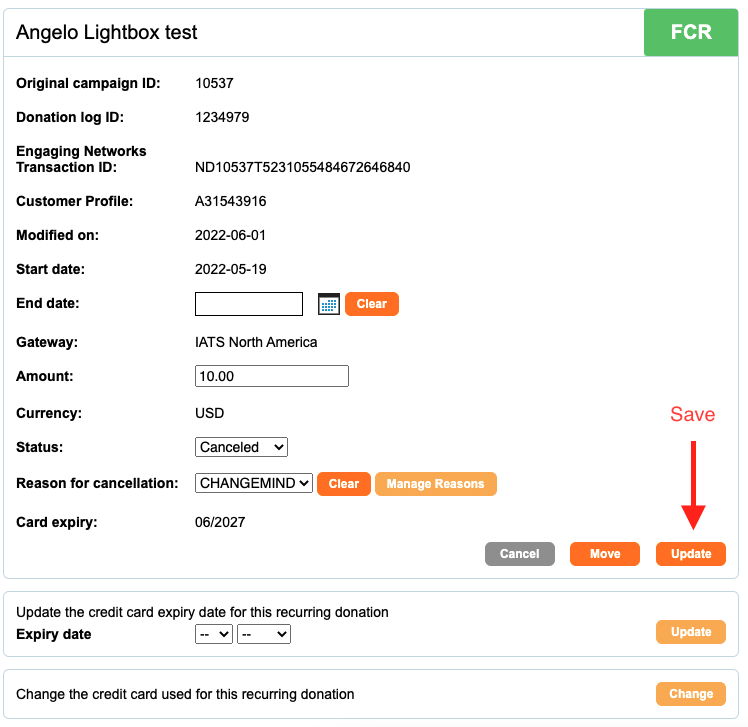Click the green FCR badge

[x=691, y=32]
